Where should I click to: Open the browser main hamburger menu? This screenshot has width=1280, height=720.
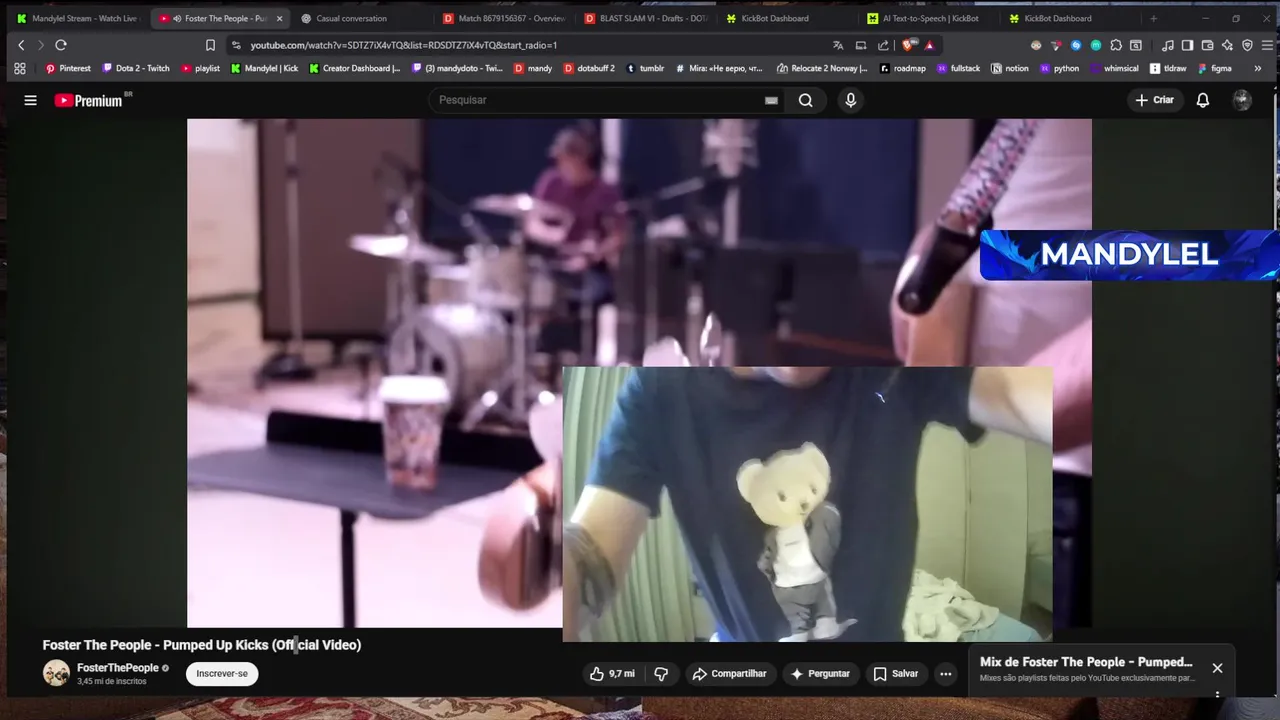click(1266, 45)
